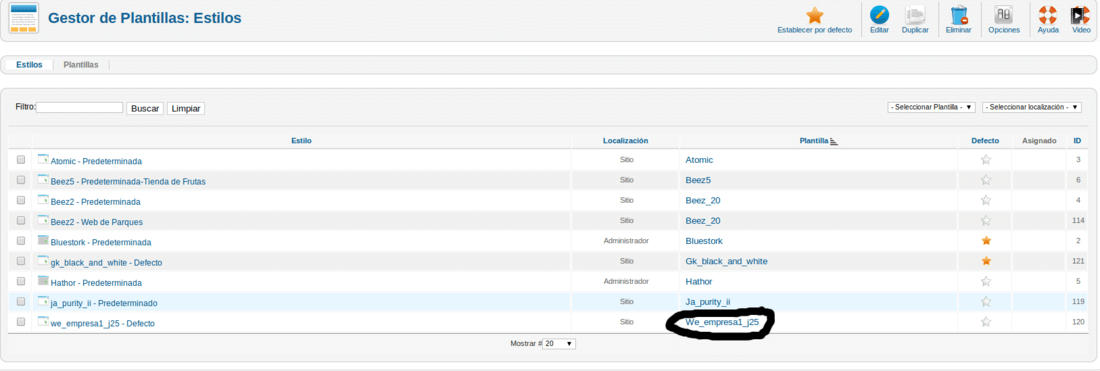Check the Bluestork - Predeterminada checkbox
1100x371 pixels.
(21, 241)
